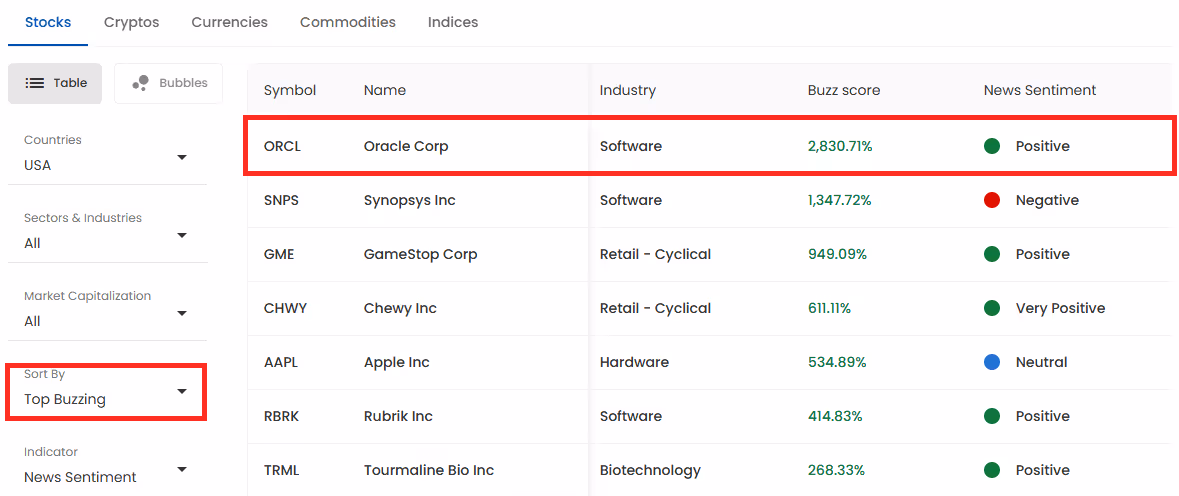Viewport: 1179px width, 496px height.
Task: Switch to Bubbles view
Action: click(168, 83)
